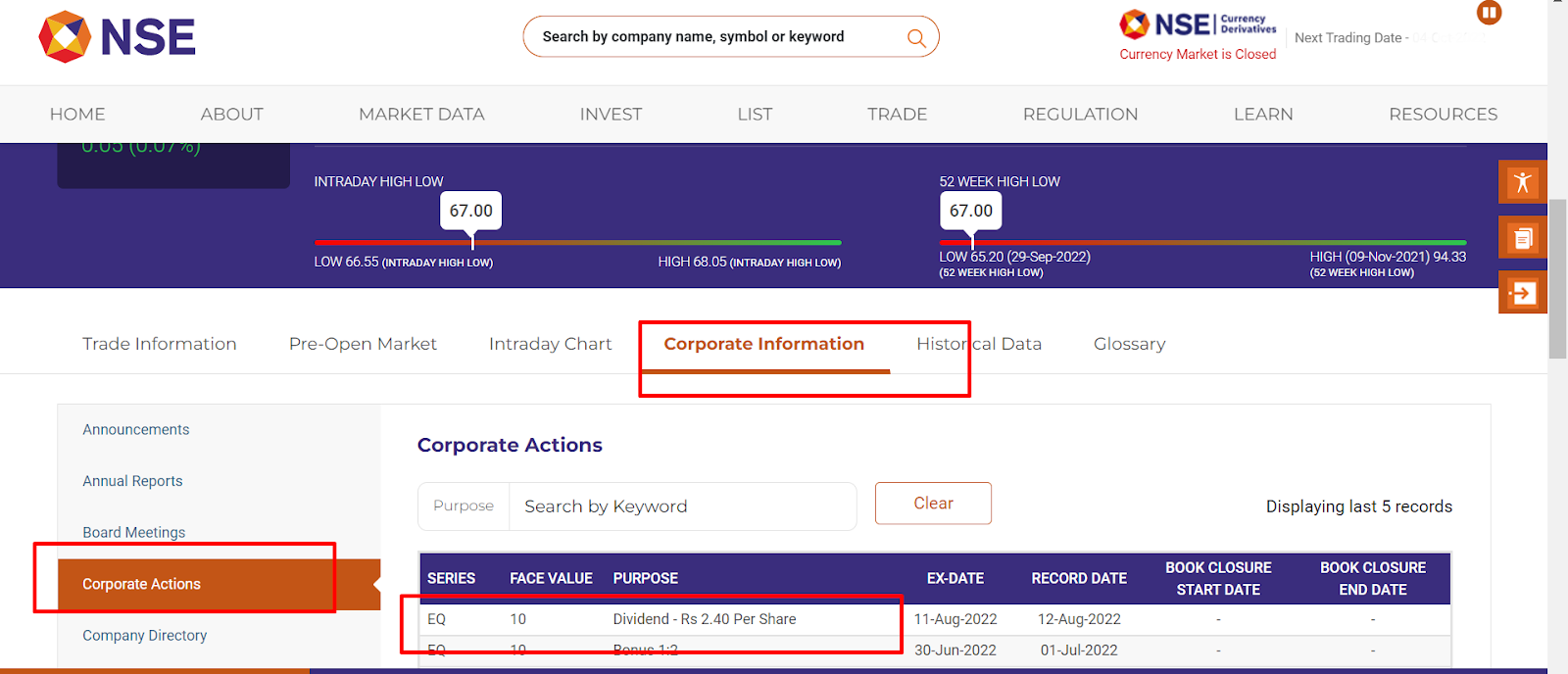Select the Corporate Information tab
Screen dimensions: 1568x674
pos(764,344)
